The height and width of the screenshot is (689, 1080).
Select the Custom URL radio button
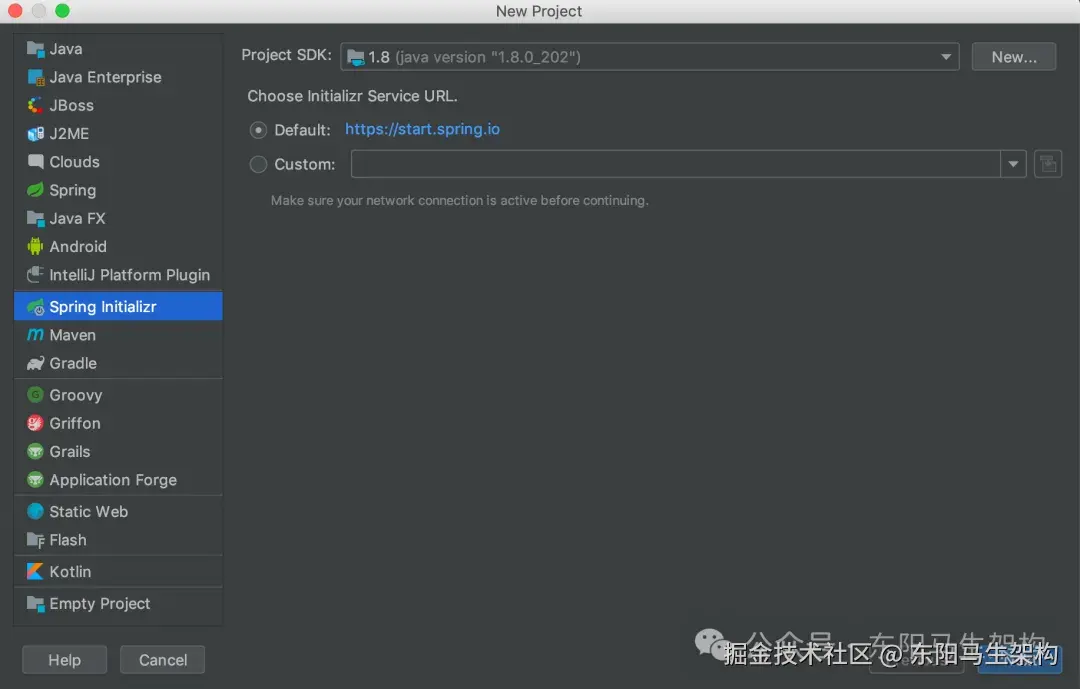[258, 164]
